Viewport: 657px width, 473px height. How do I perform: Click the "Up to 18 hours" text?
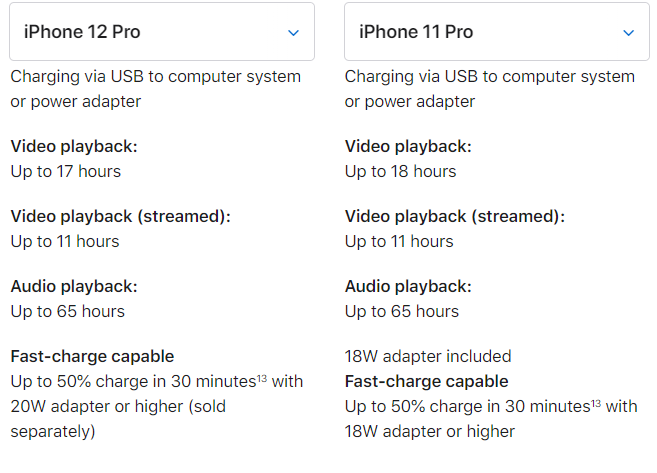(400, 171)
